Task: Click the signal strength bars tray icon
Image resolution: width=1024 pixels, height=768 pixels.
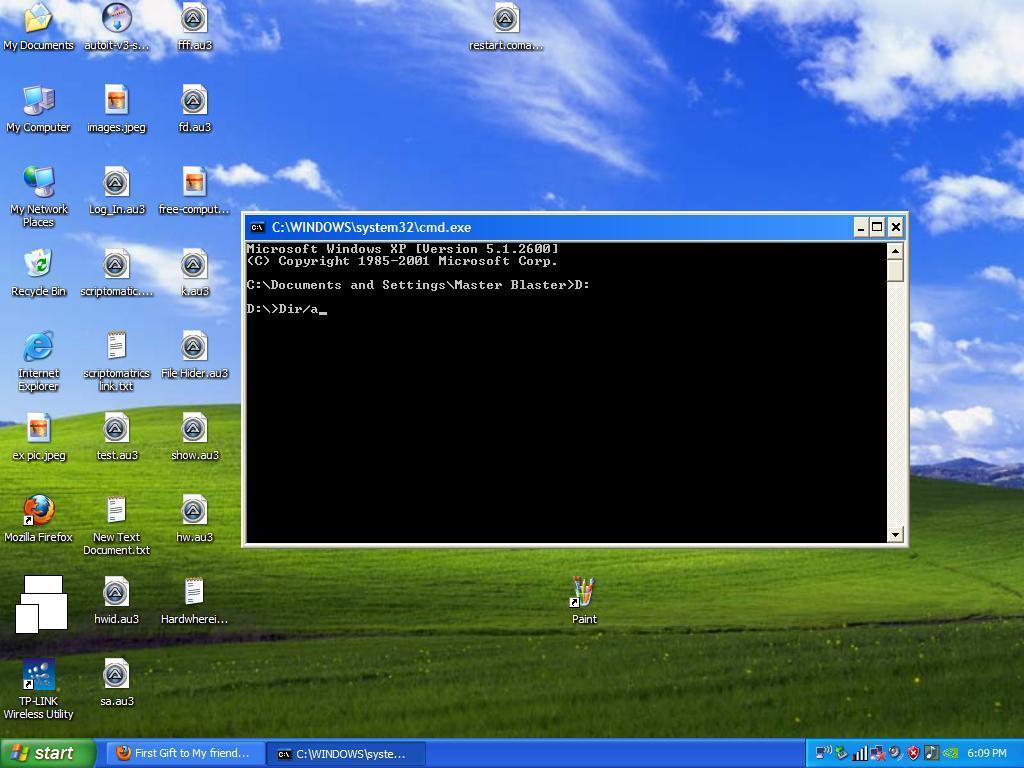Action: click(860, 753)
